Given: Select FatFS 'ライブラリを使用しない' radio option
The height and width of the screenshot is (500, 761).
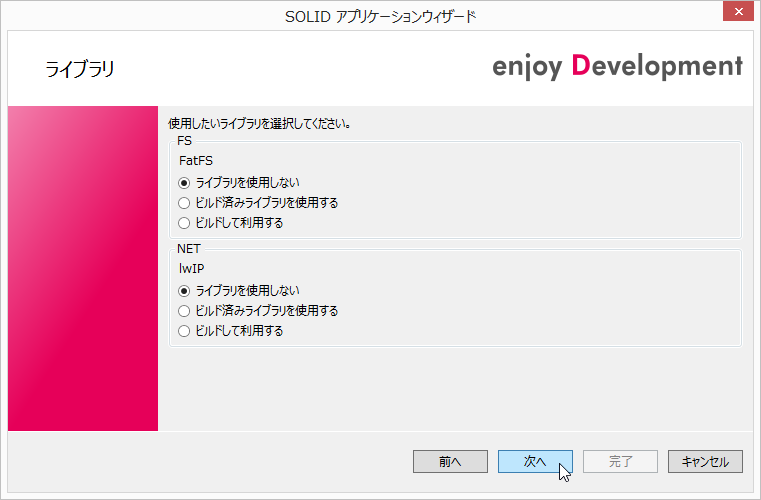Looking at the screenshot, I should [184, 183].
